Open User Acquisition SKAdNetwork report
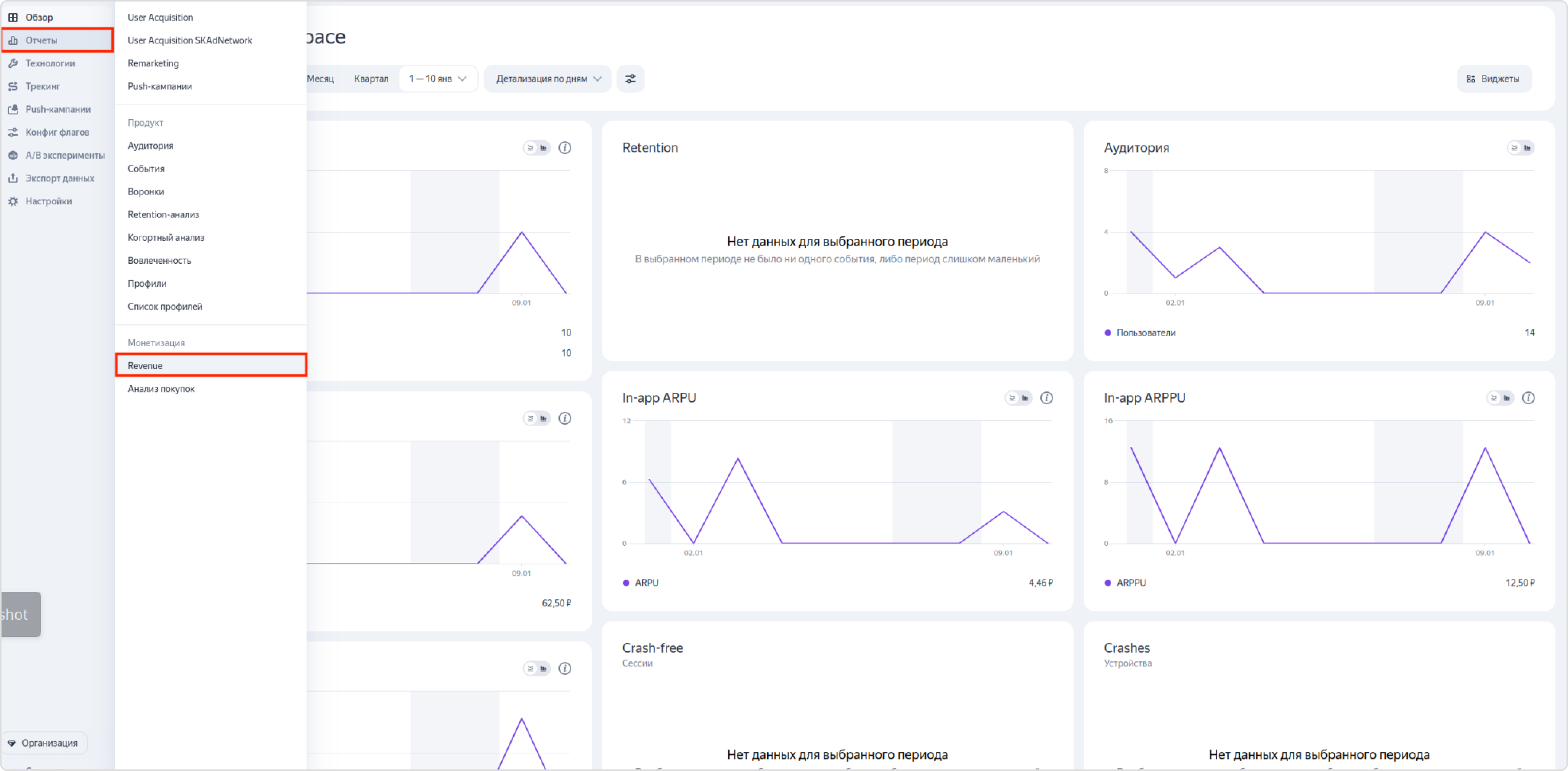 (189, 40)
